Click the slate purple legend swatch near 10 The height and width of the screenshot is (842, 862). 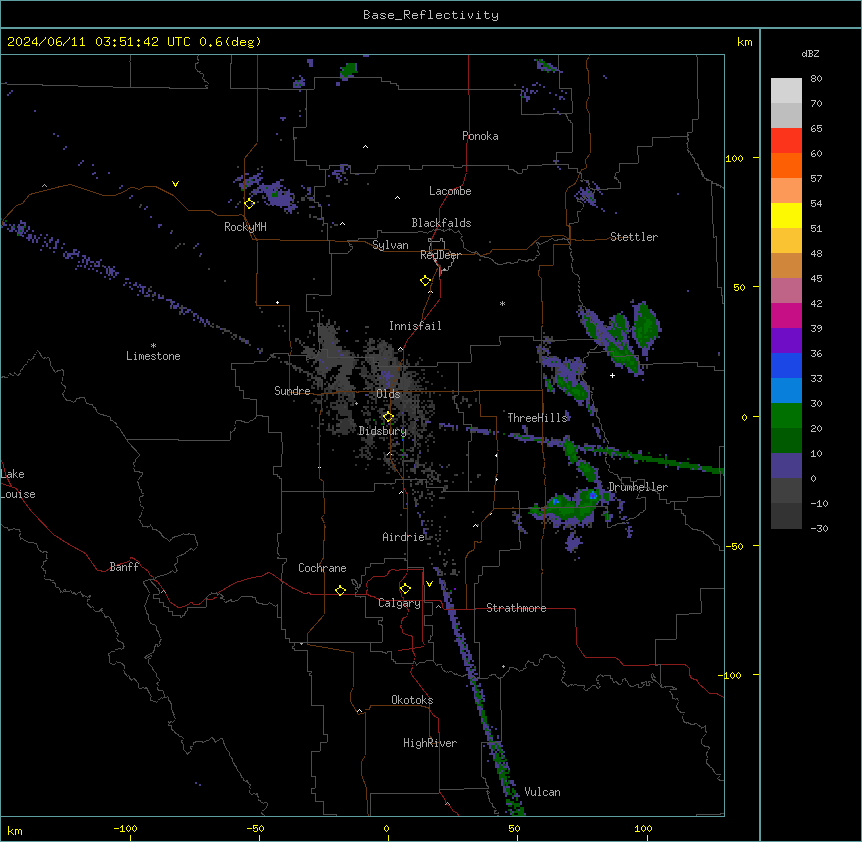pyautogui.click(x=786, y=466)
